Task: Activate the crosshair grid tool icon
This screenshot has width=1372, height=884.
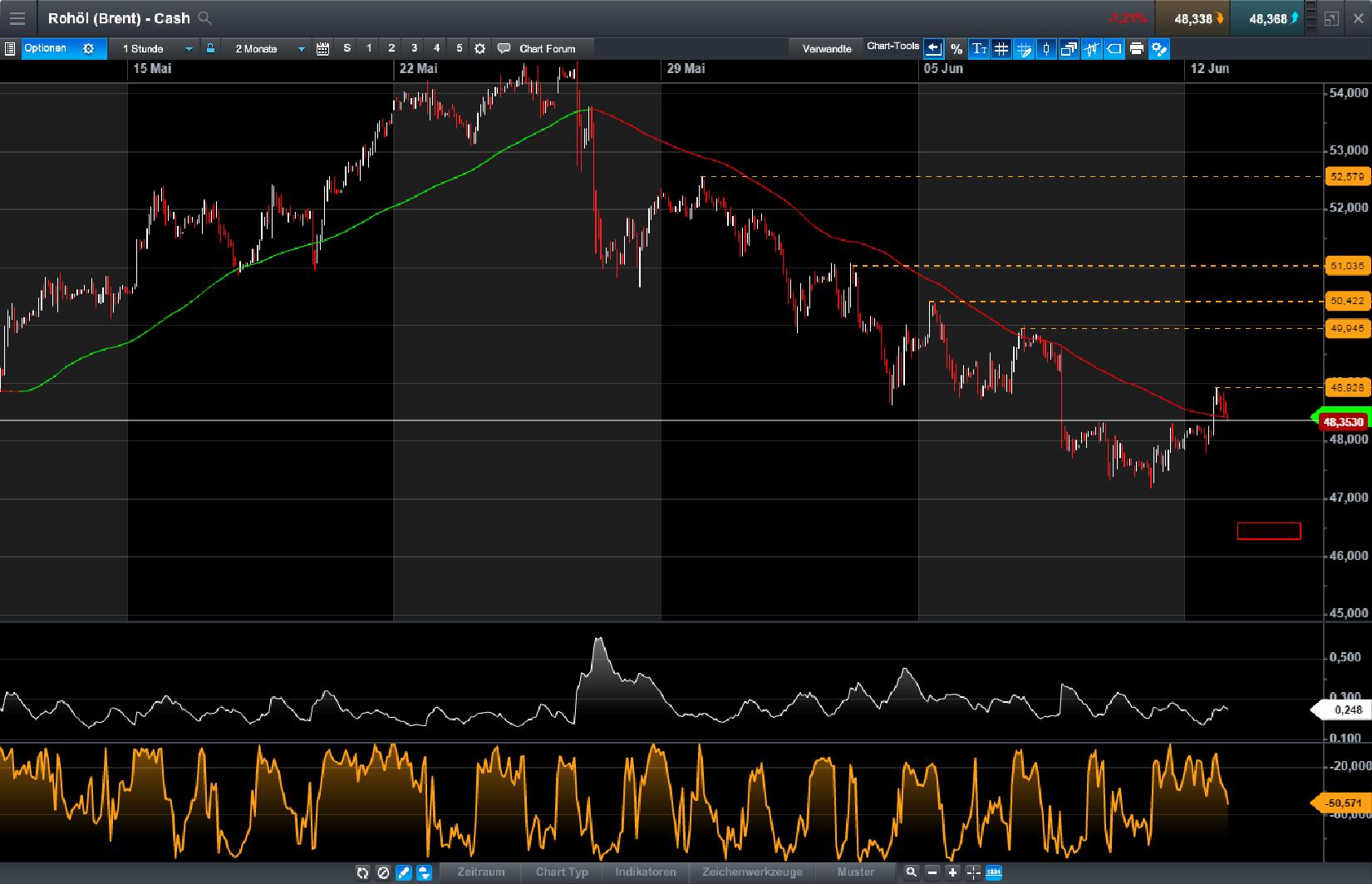Action: [x=1001, y=48]
